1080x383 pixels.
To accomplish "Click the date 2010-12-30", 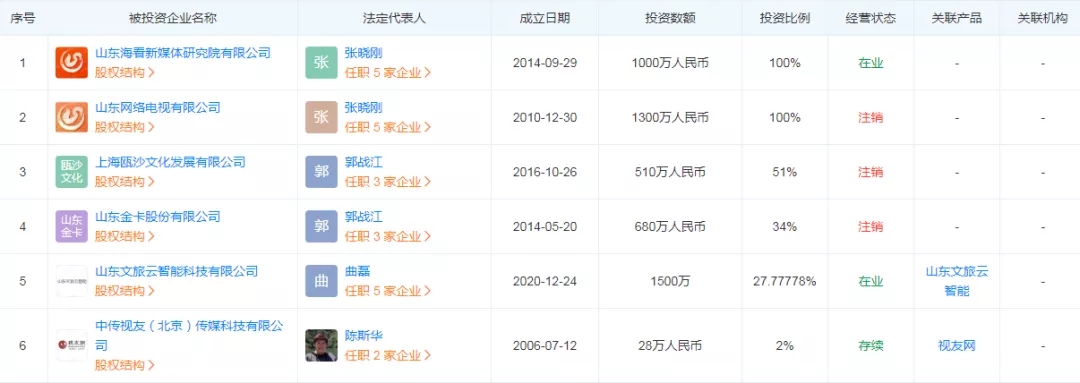I will (x=545, y=117).
